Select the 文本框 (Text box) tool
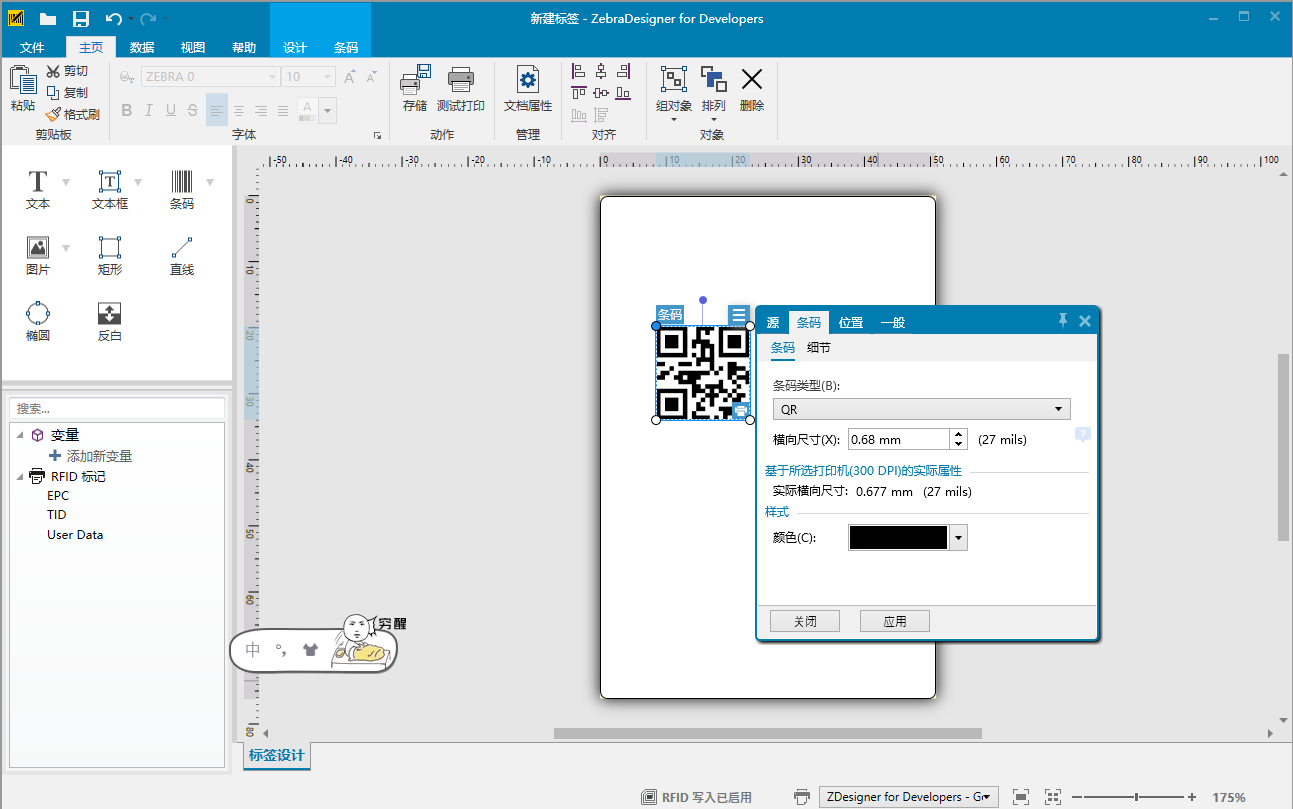This screenshot has height=809, width=1293. click(x=110, y=189)
